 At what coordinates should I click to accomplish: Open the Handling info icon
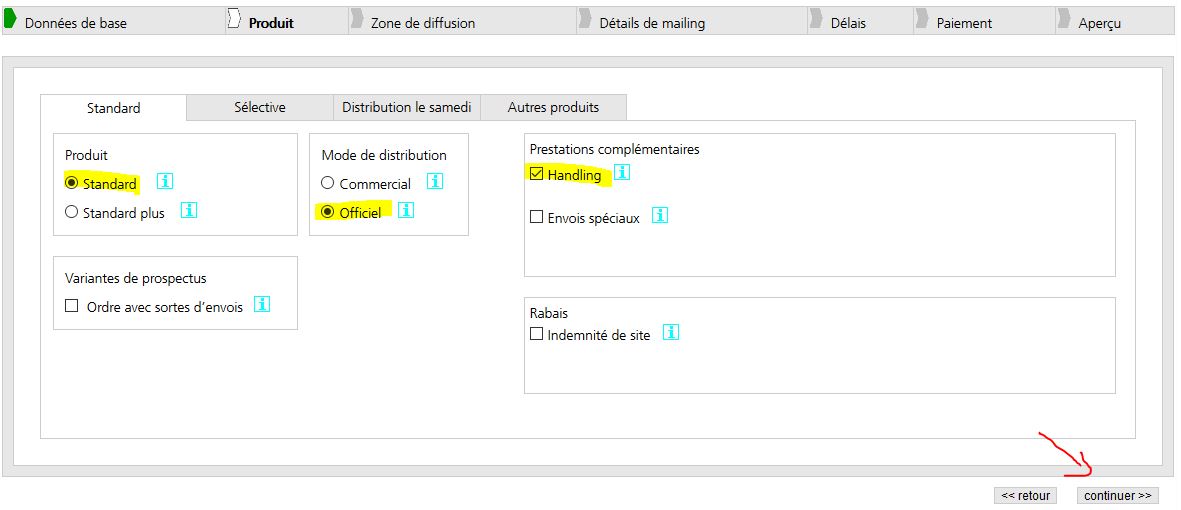622,173
